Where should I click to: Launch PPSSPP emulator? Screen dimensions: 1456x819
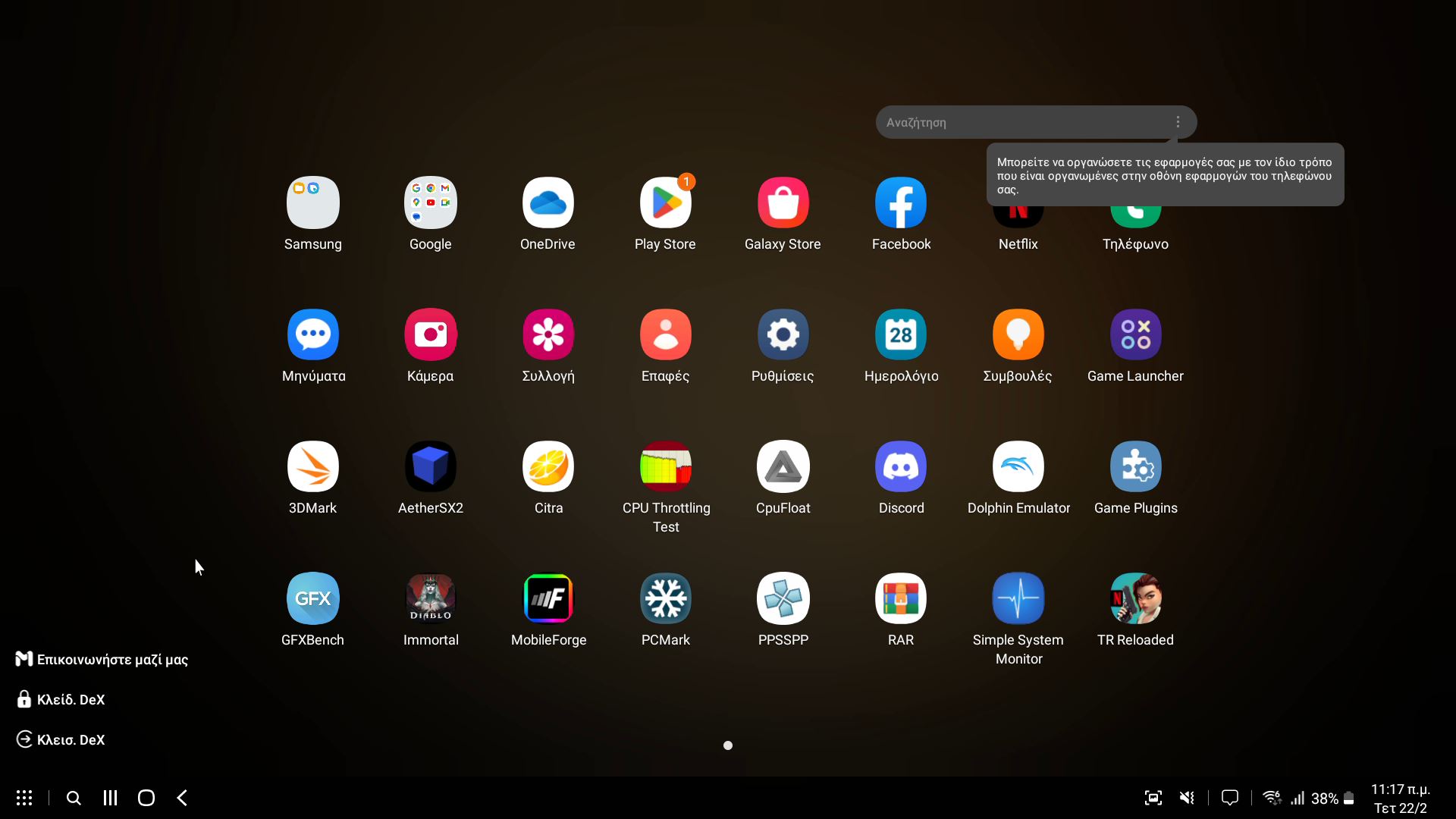click(783, 598)
